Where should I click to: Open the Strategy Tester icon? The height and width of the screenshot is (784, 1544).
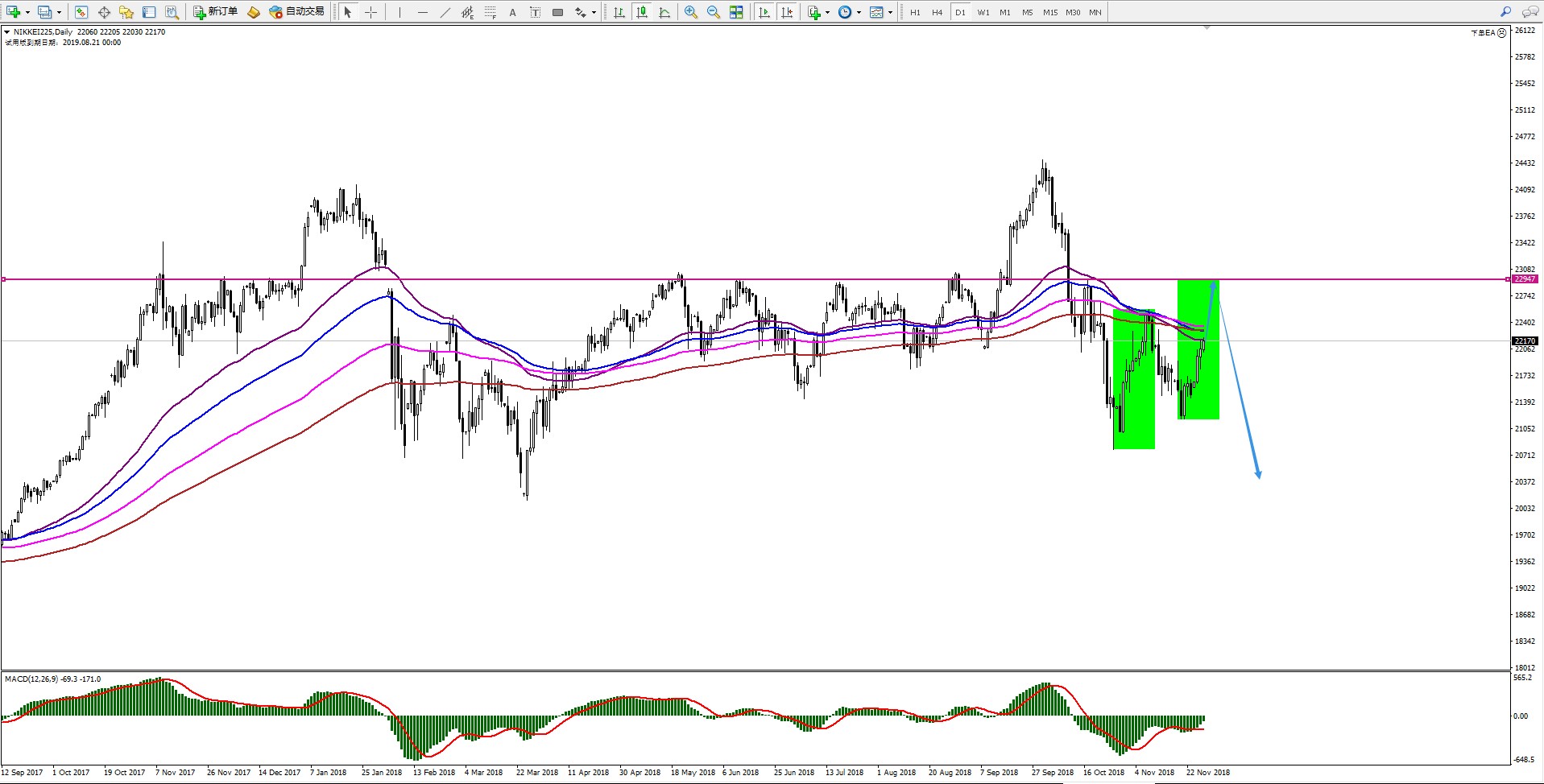172,12
